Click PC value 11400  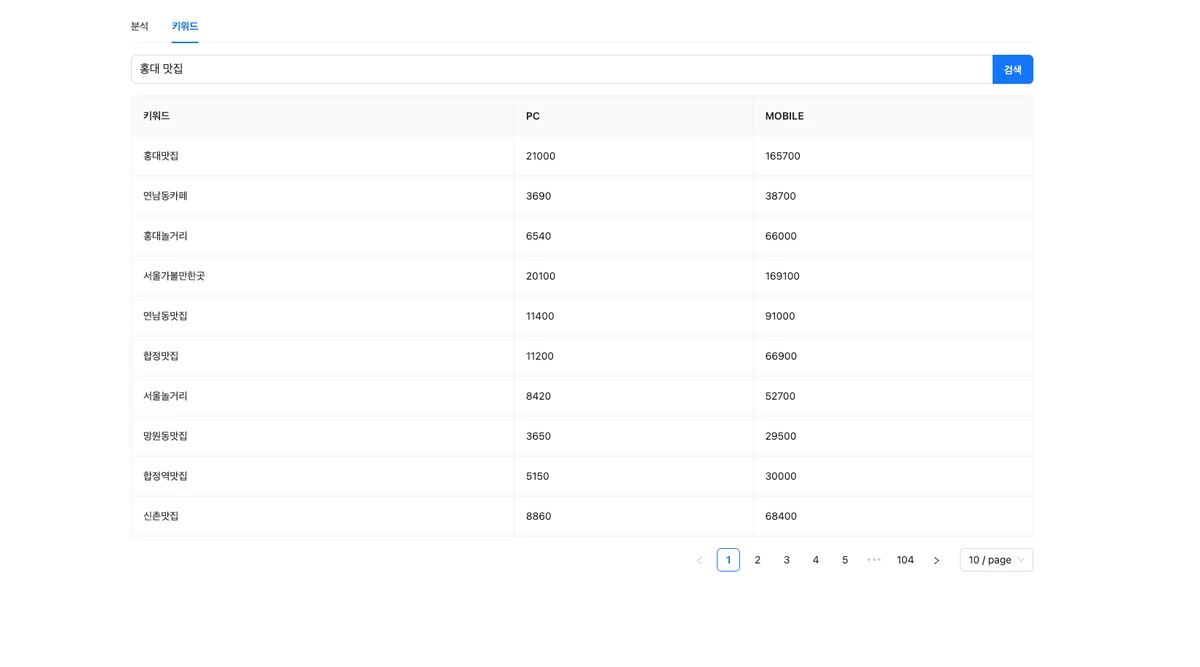540,316
